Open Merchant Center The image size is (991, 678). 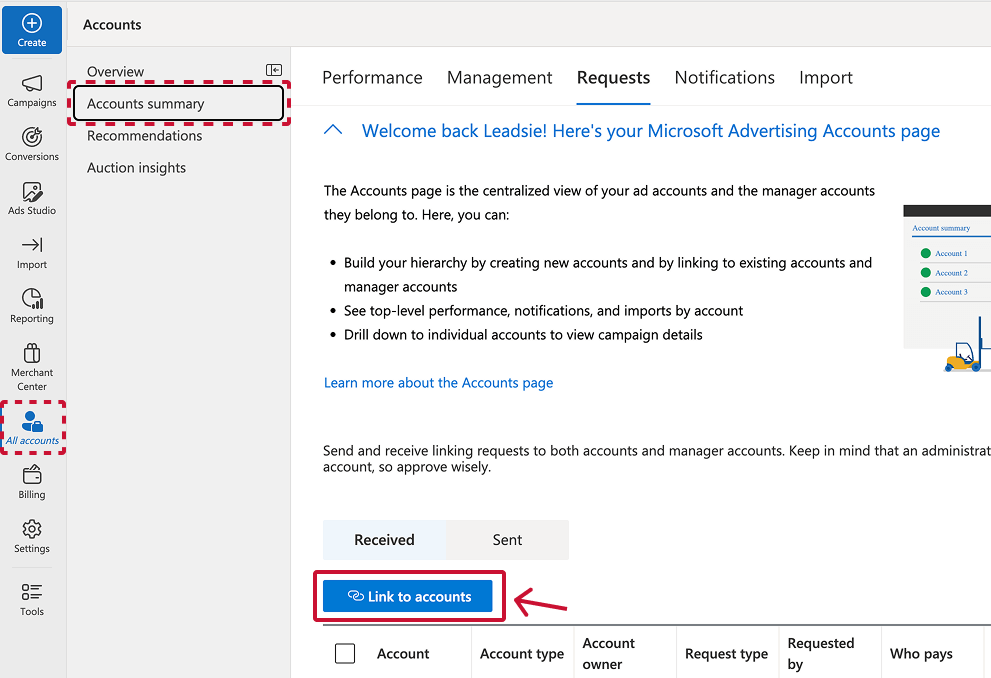click(32, 367)
